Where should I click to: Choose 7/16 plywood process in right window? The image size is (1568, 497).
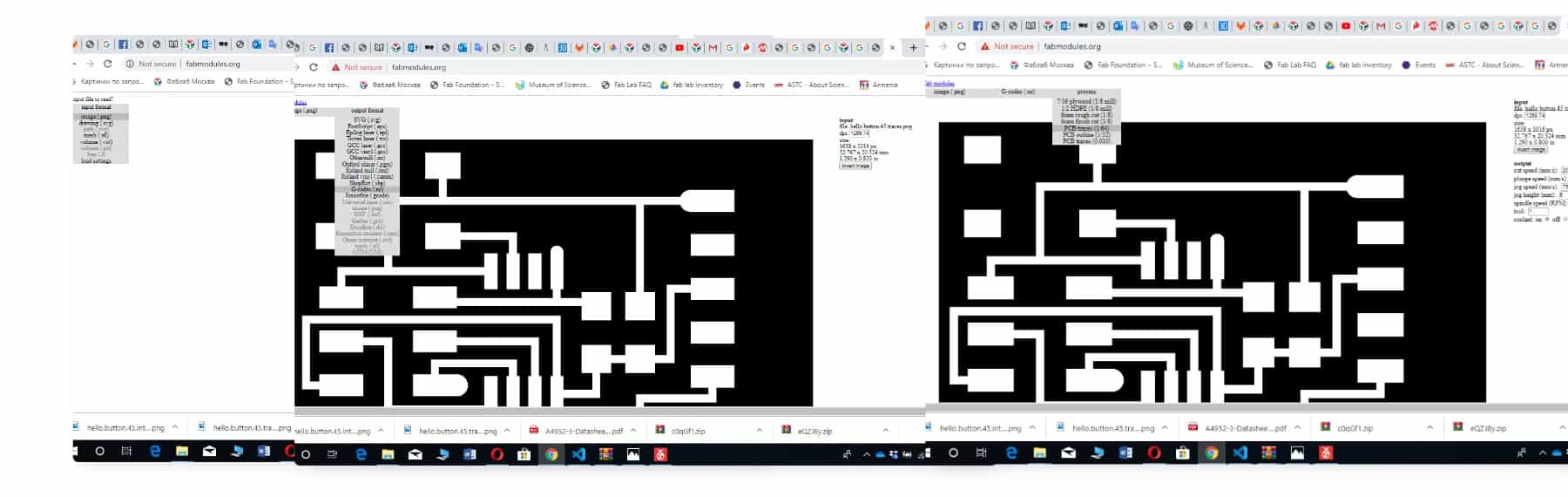coord(1086,101)
